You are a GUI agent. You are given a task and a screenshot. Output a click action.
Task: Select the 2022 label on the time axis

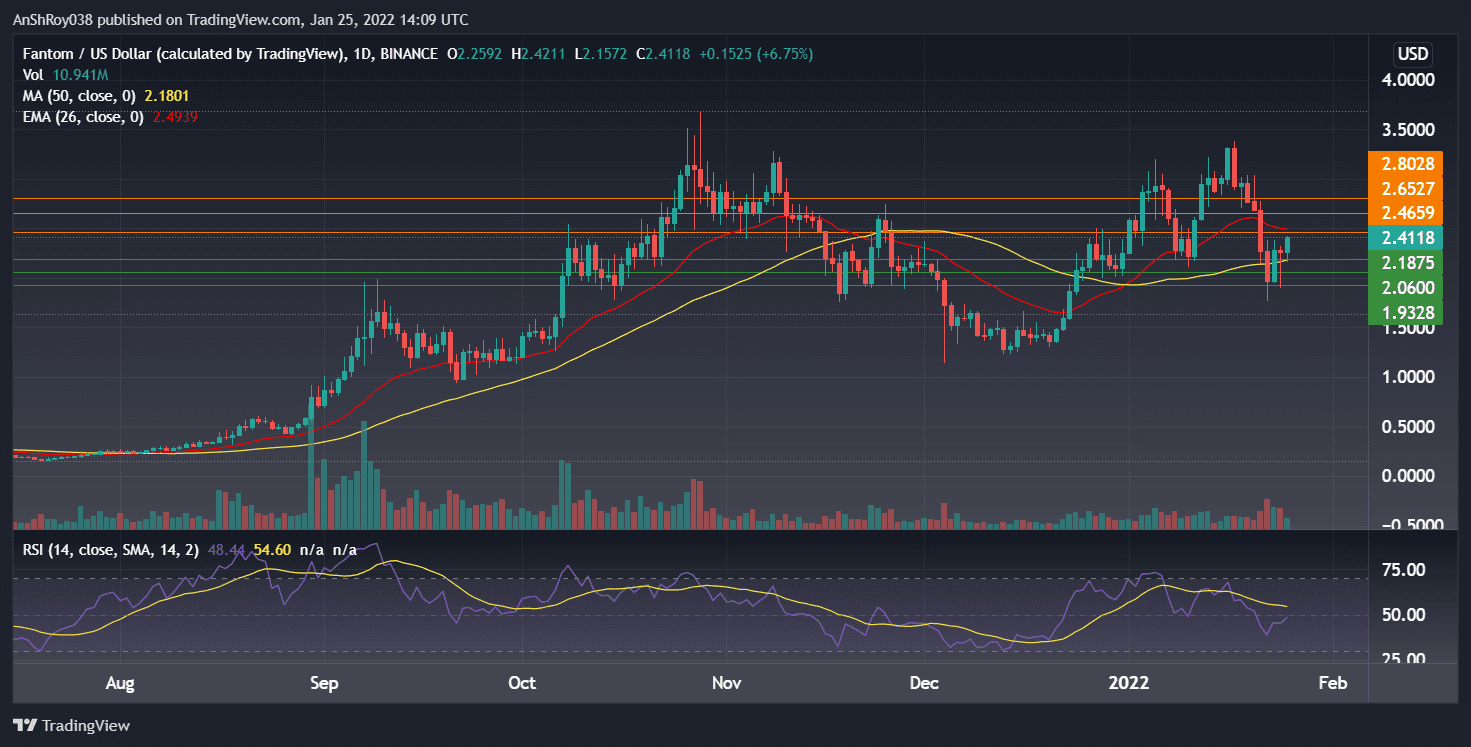(x=1129, y=683)
